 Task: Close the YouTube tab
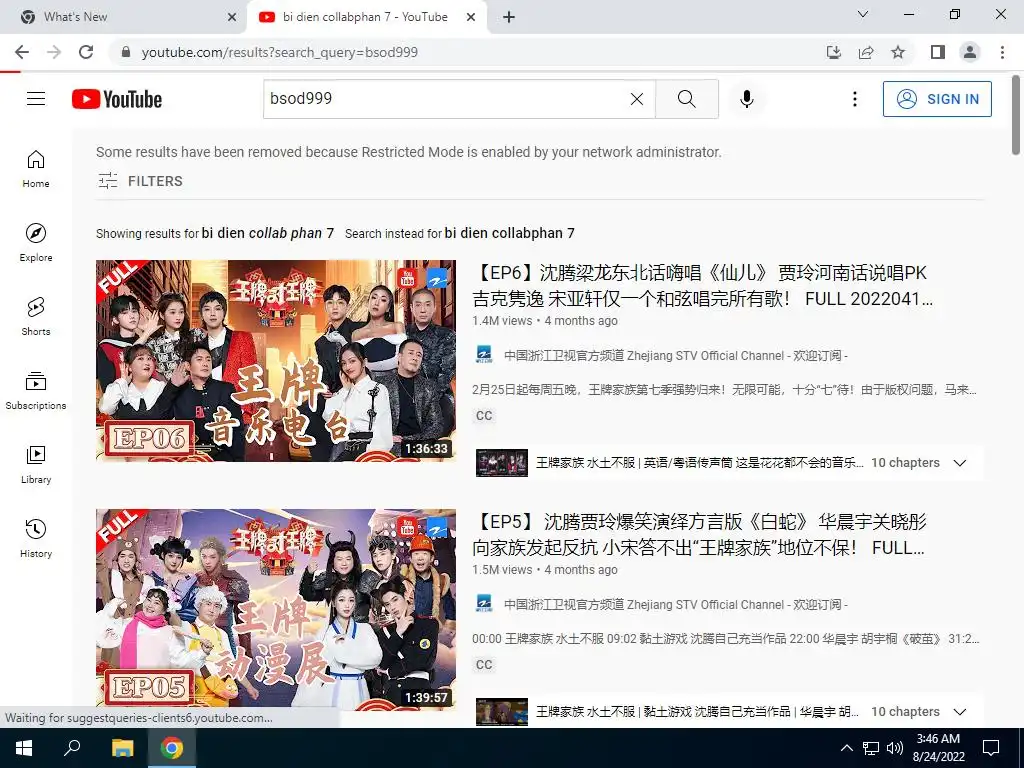tap(471, 17)
